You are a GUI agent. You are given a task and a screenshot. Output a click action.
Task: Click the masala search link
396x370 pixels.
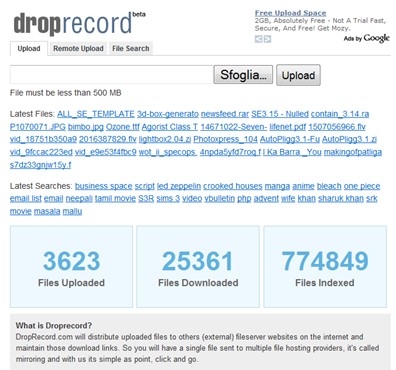pos(47,211)
